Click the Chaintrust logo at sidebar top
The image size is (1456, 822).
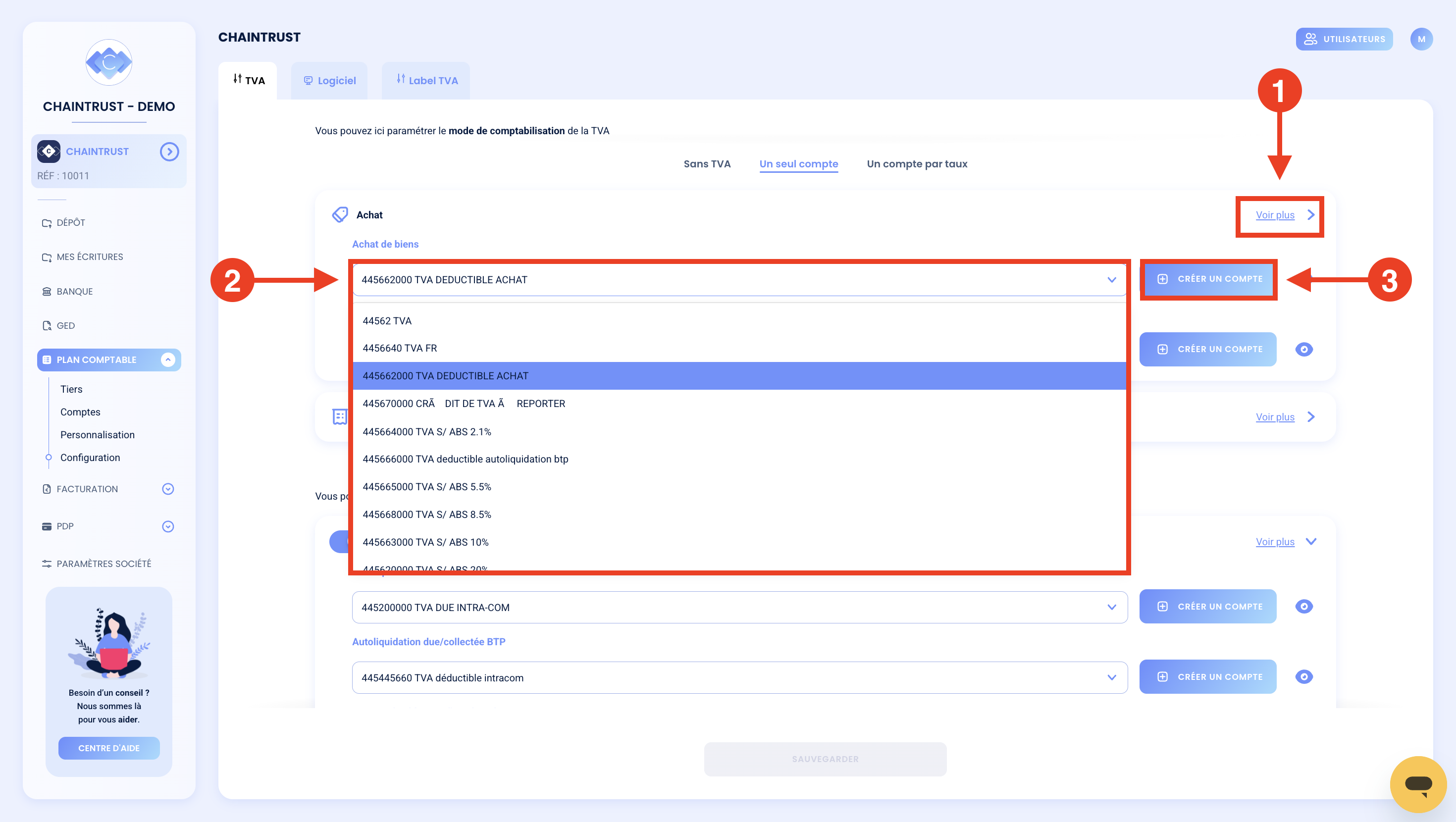coord(109,63)
